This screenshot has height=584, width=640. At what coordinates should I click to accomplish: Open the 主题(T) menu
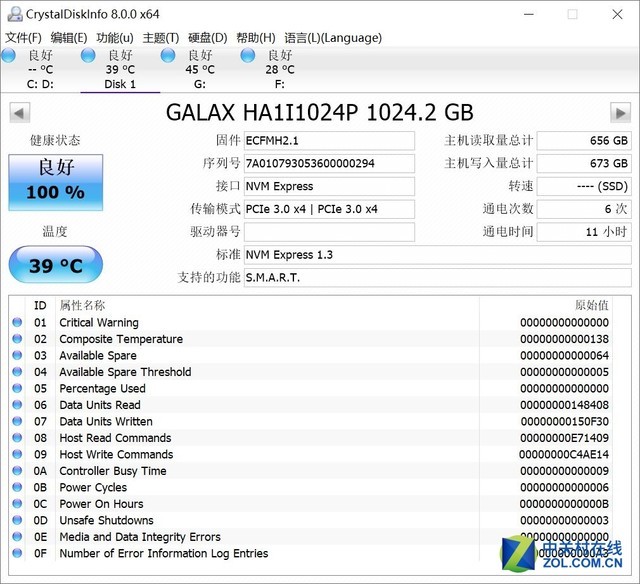point(161,38)
